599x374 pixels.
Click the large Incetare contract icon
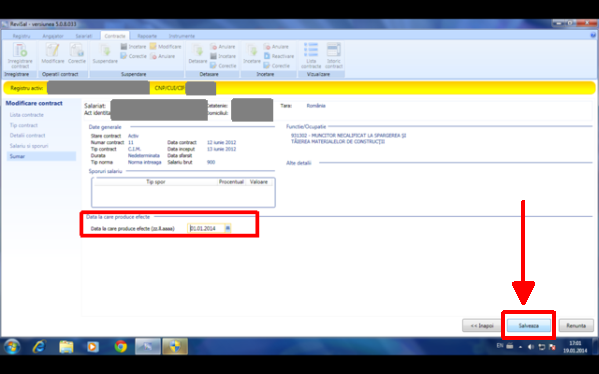pyautogui.click(x=252, y=53)
